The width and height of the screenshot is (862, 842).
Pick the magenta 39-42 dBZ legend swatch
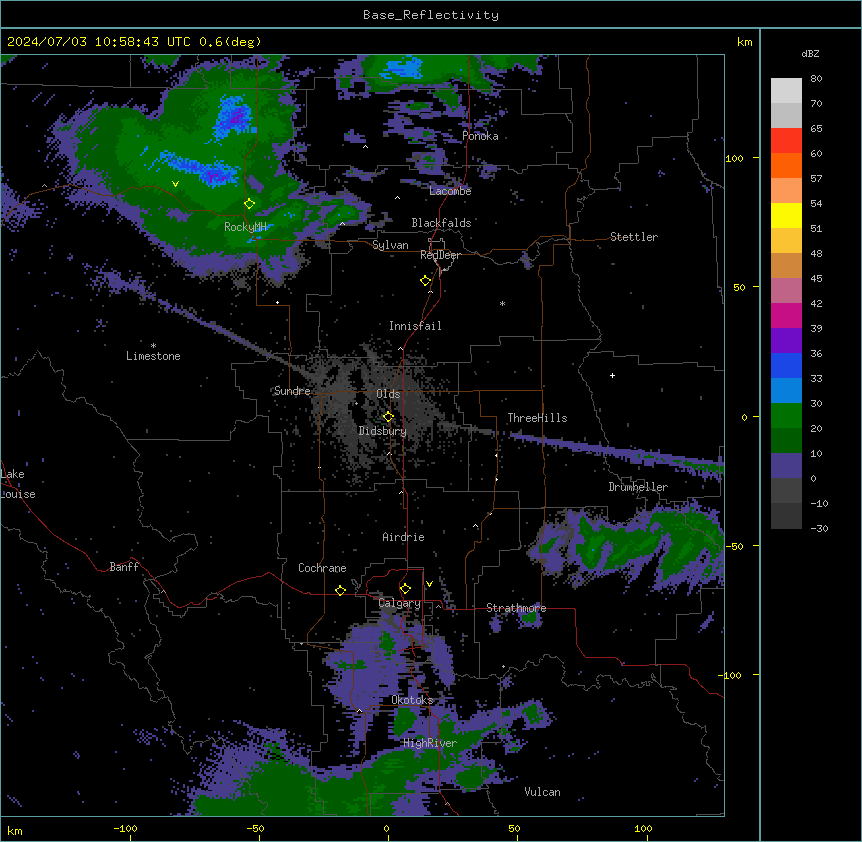pyautogui.click(x=786, y=315)
